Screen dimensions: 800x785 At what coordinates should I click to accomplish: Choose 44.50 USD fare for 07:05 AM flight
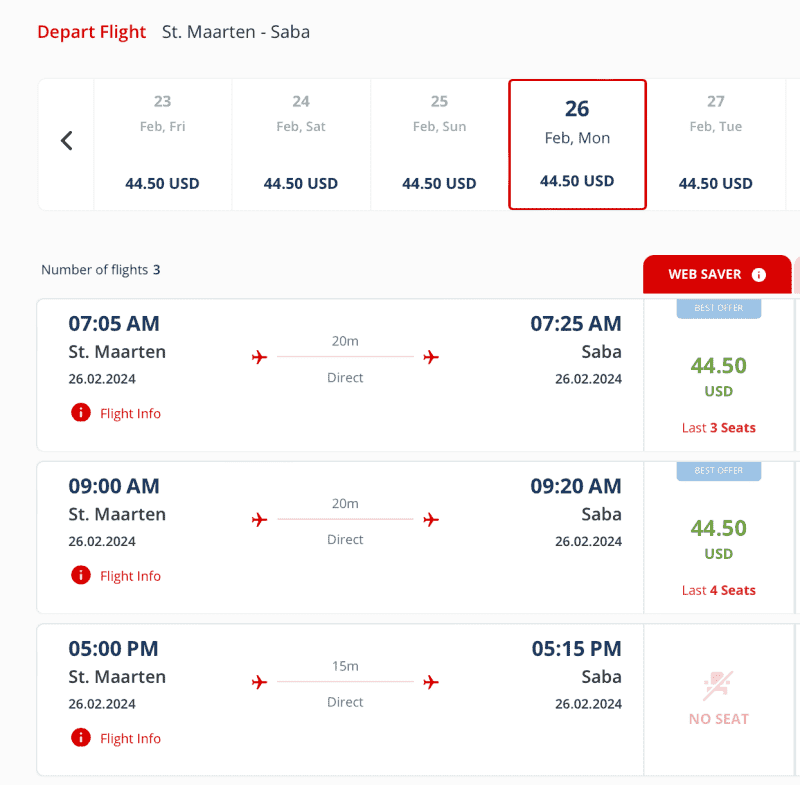(718, 375)
